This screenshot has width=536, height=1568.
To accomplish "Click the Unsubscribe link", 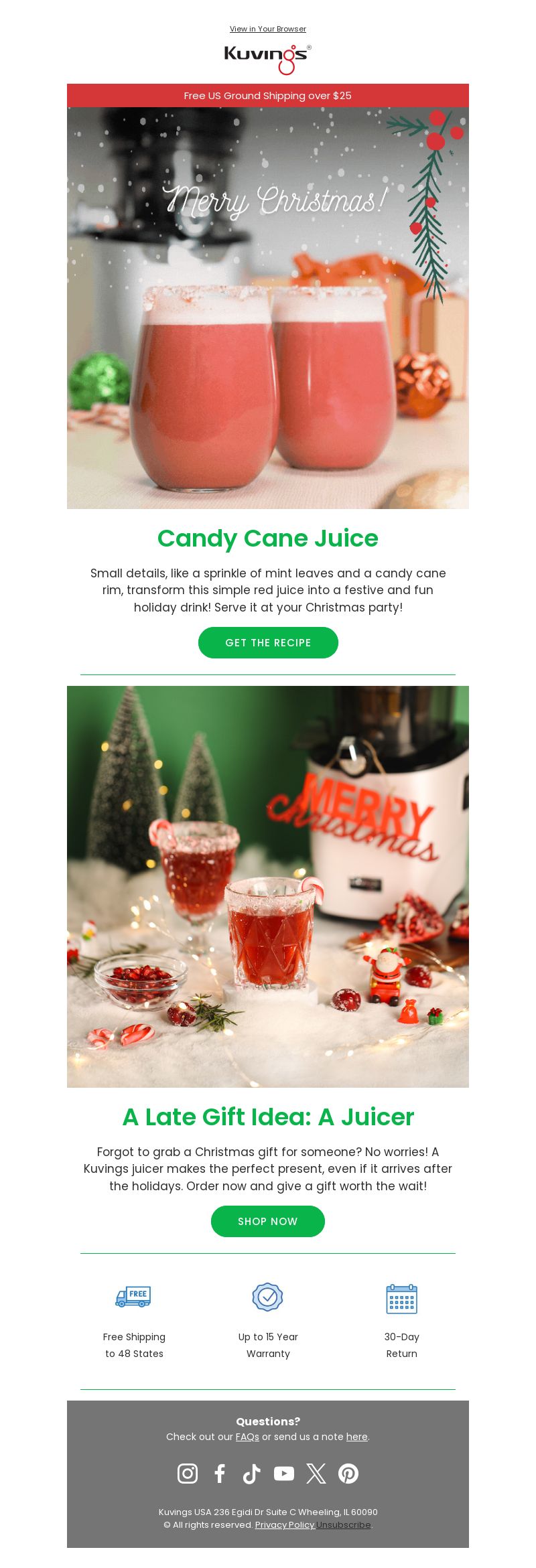I will pyautogui.click(x=344, y=1524).
